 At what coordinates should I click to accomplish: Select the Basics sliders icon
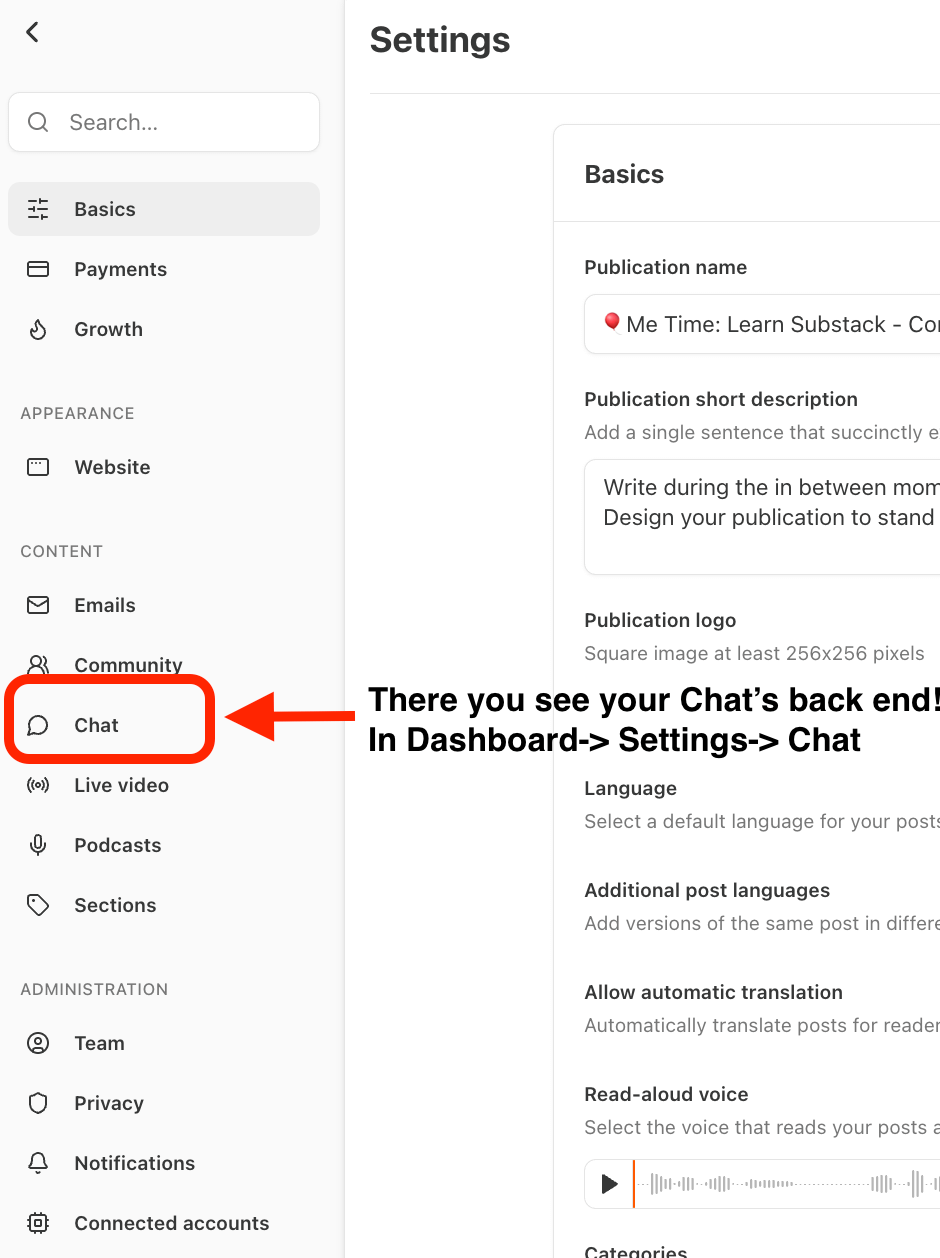pyautogui.click(x=38, y=209)
